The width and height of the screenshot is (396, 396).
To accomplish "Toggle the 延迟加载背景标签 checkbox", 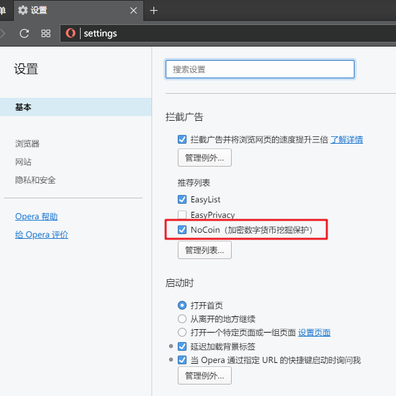I will tap(182, 346).
